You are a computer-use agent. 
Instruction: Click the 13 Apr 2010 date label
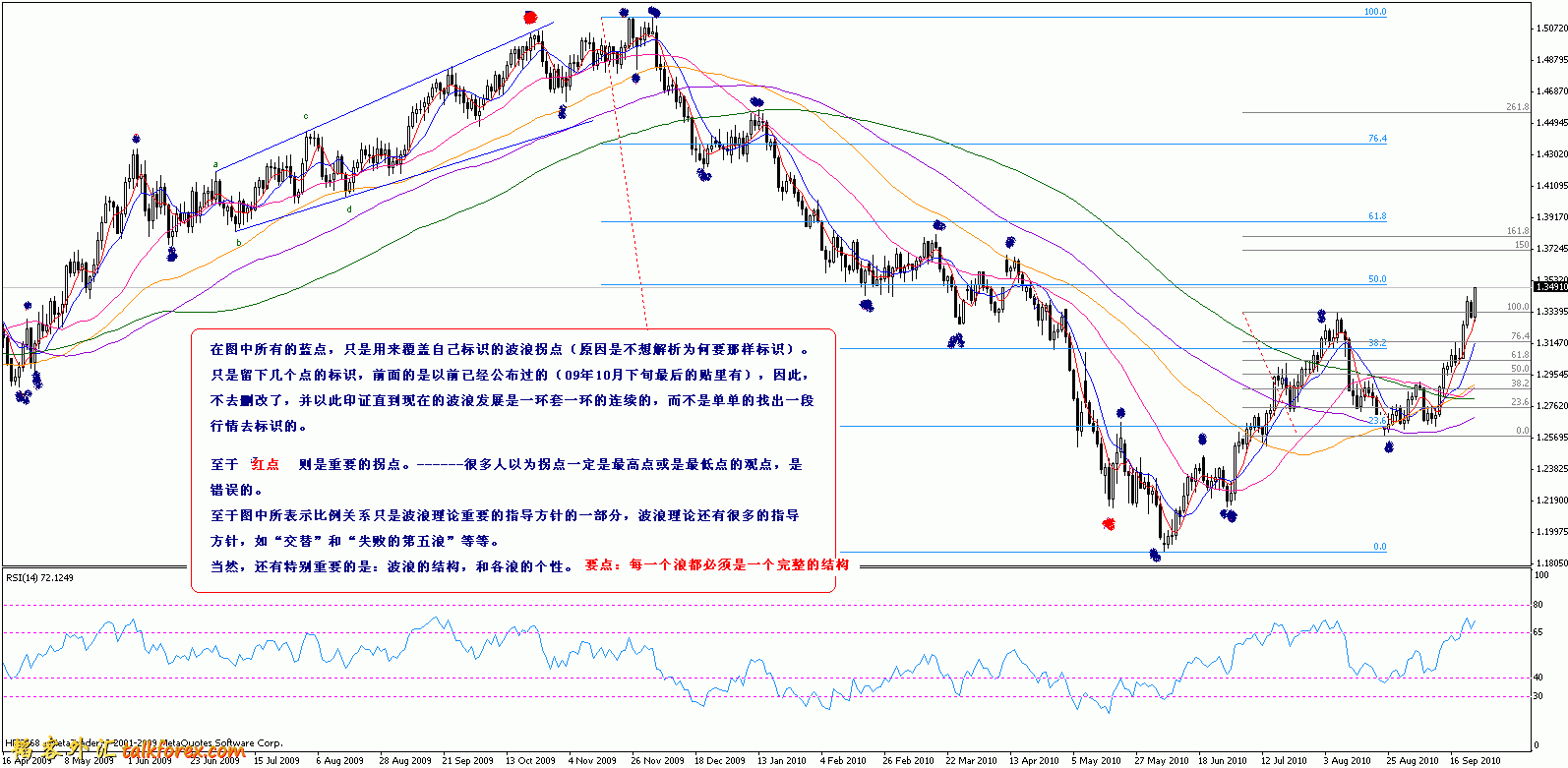(1034, 760)
